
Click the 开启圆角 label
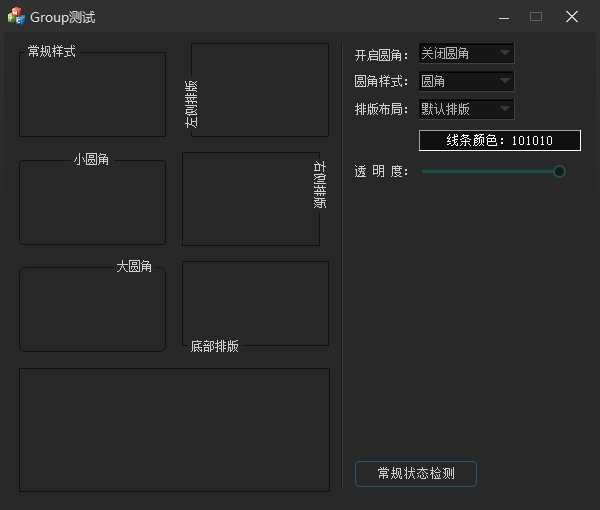(x=381, y=55)
